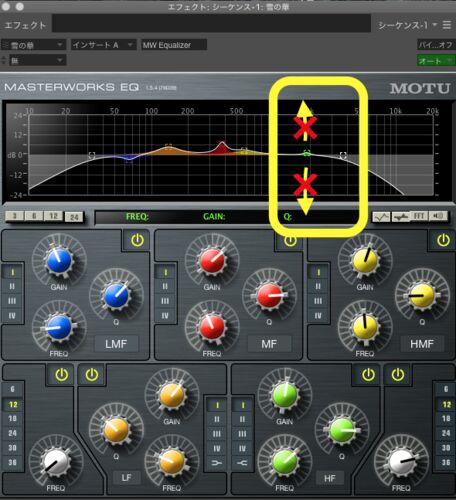Toggle the high-cut filter power button
The width and height of the screenshot is (456, 500).
click(398, 375)
